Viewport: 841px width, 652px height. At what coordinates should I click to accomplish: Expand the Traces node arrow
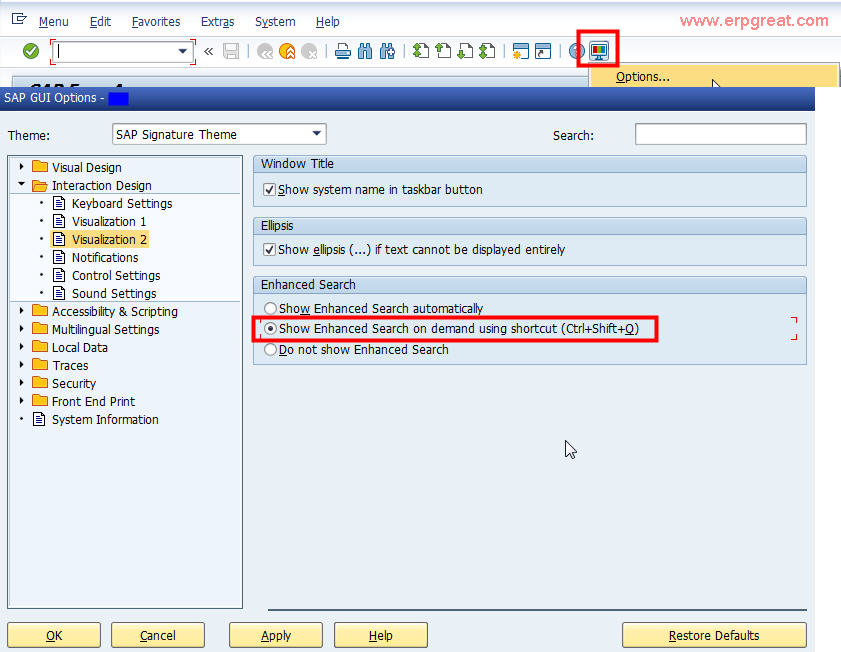coord(21,365)
